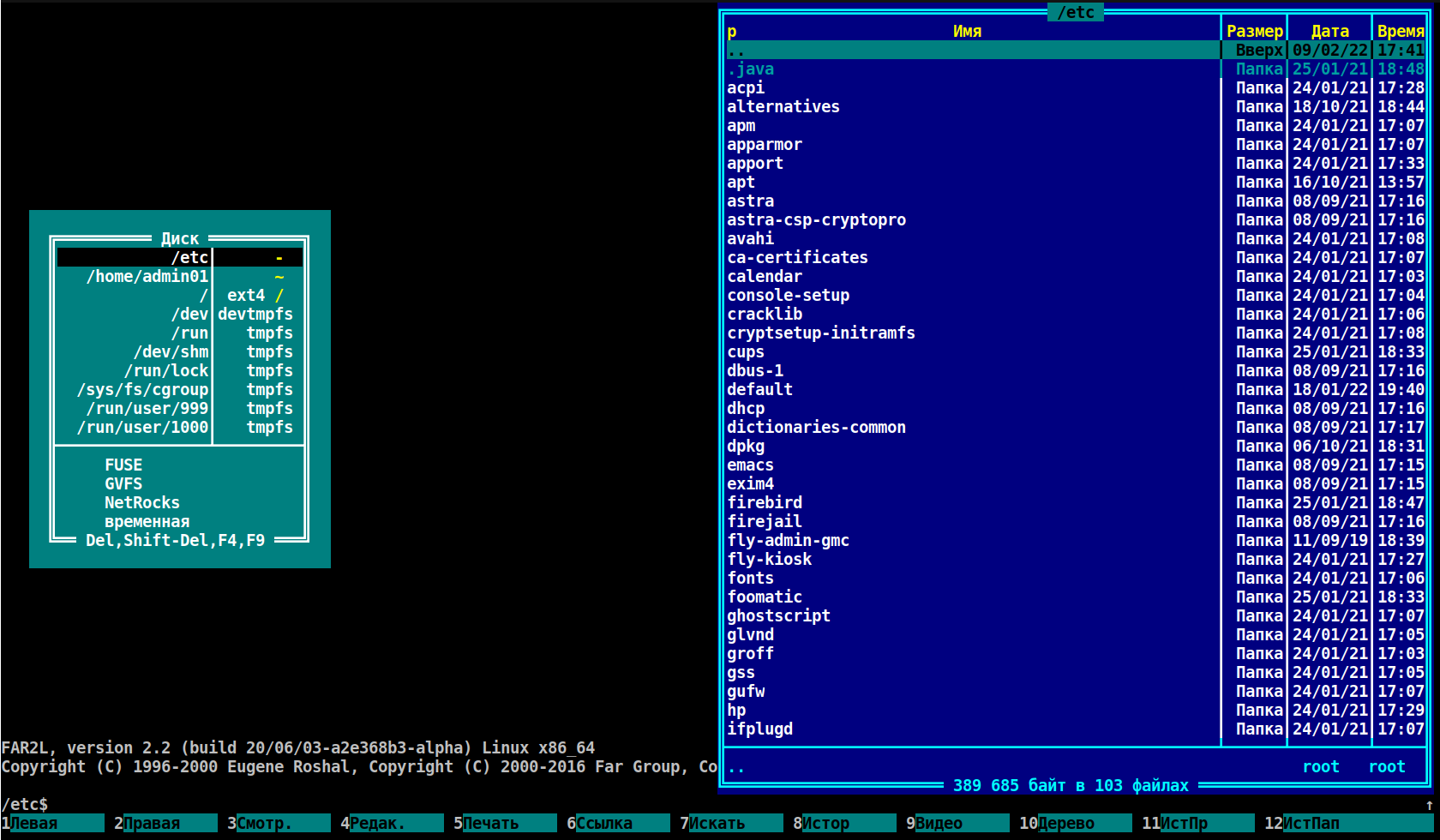The height and width of the screenshot is (840, 1440).
Task: Select root ext4 filesystem in Disk menu
Action: point(180,295)
